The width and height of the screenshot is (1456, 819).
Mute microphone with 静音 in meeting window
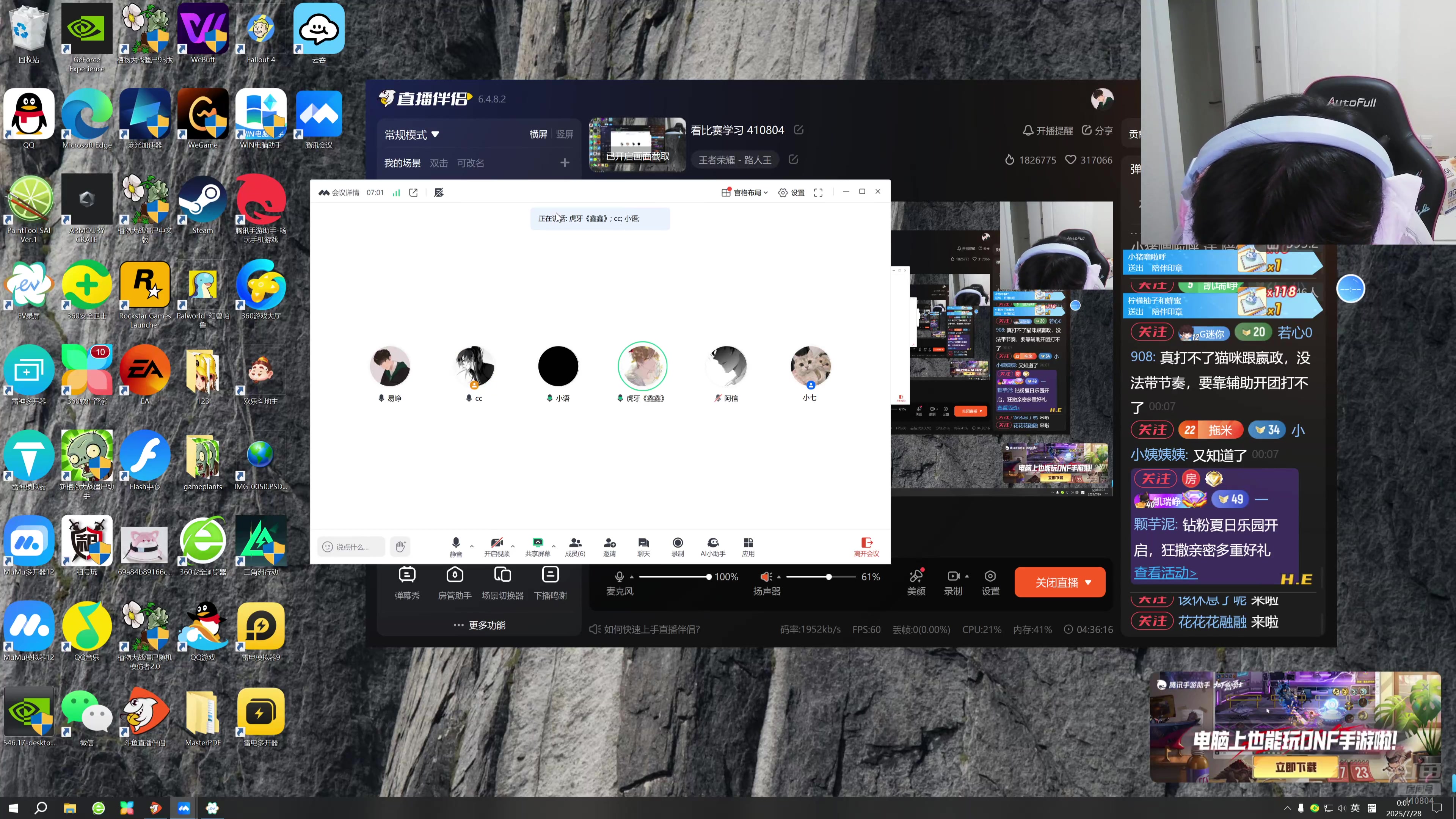click(455, 546)
